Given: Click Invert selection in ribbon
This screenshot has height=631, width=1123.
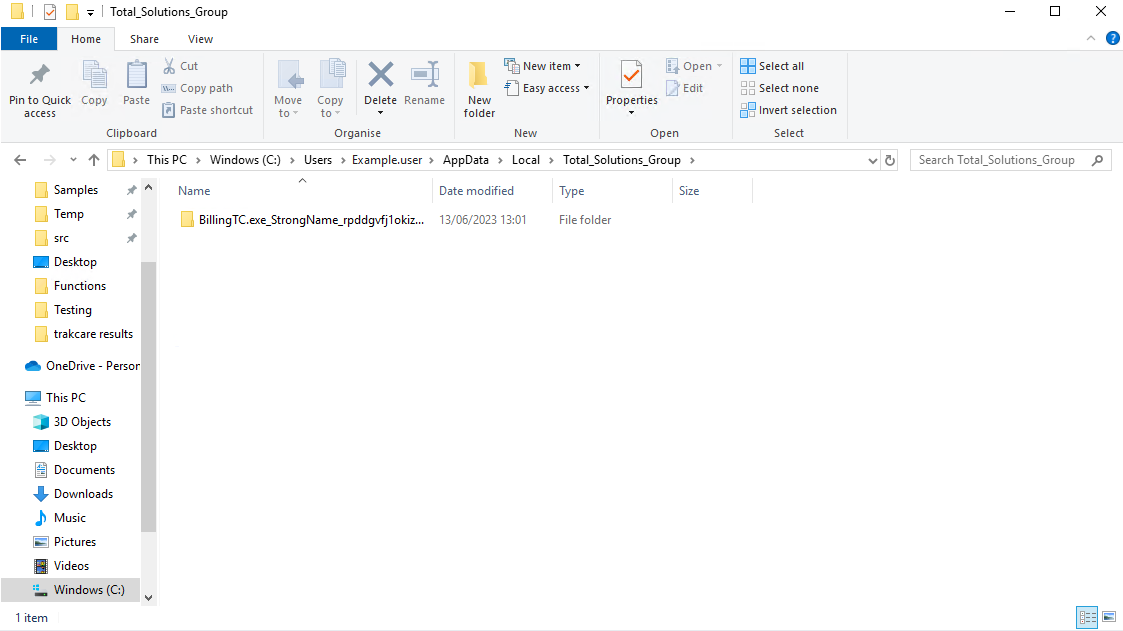Looking at the screenshot, I should tap(788, 110).
